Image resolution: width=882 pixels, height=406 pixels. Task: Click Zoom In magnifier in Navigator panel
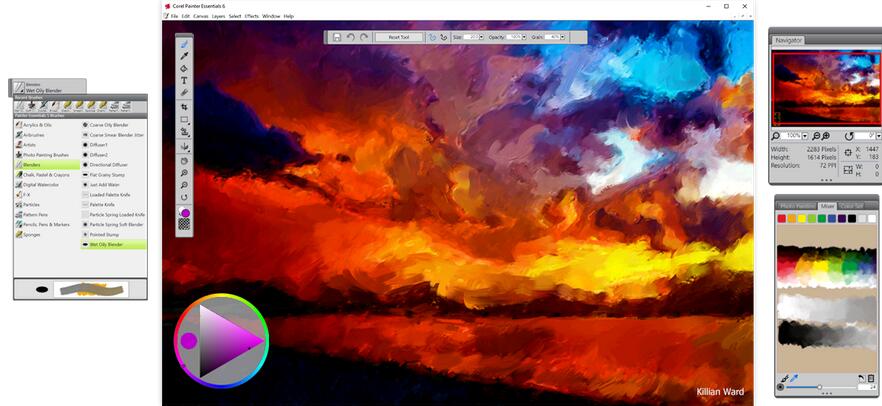tap(826, 136)
